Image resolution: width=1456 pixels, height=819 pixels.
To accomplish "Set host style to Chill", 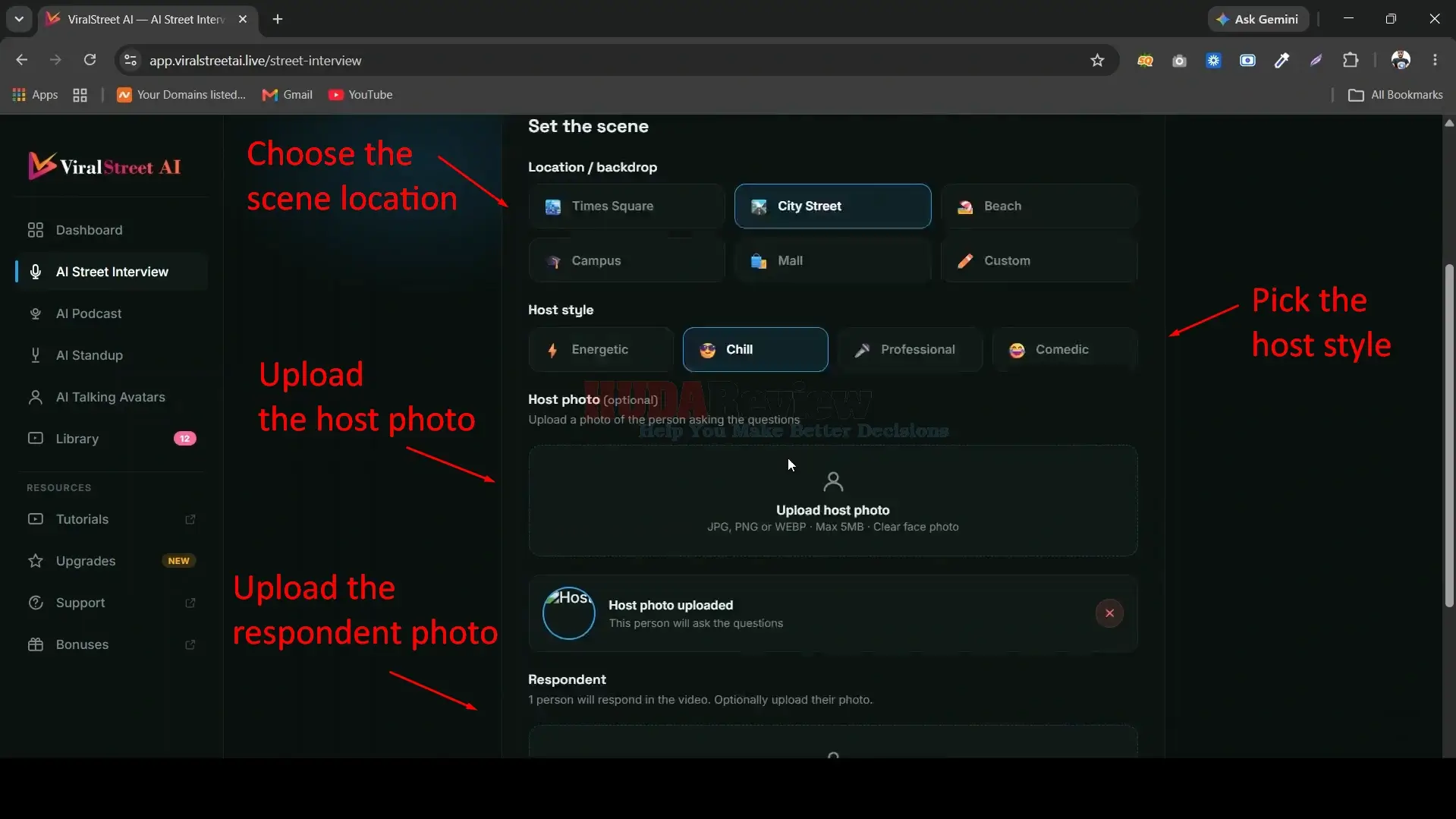I will (x=755, y=349).
